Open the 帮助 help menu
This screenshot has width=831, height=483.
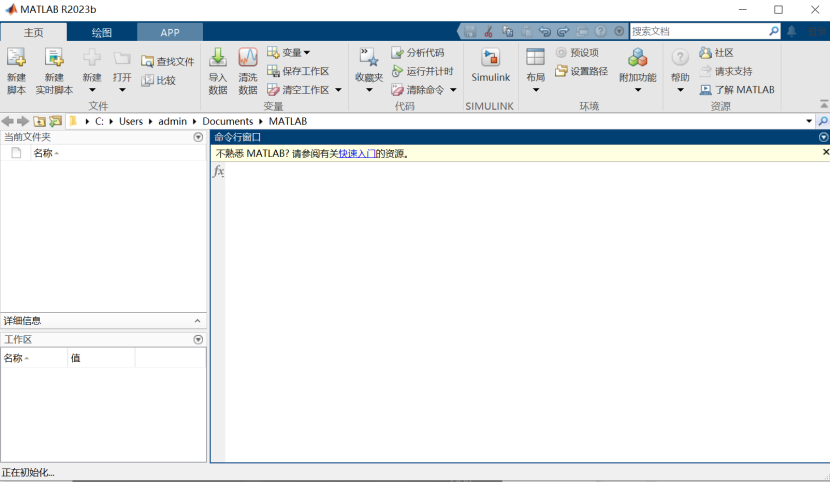coord(680,71)
